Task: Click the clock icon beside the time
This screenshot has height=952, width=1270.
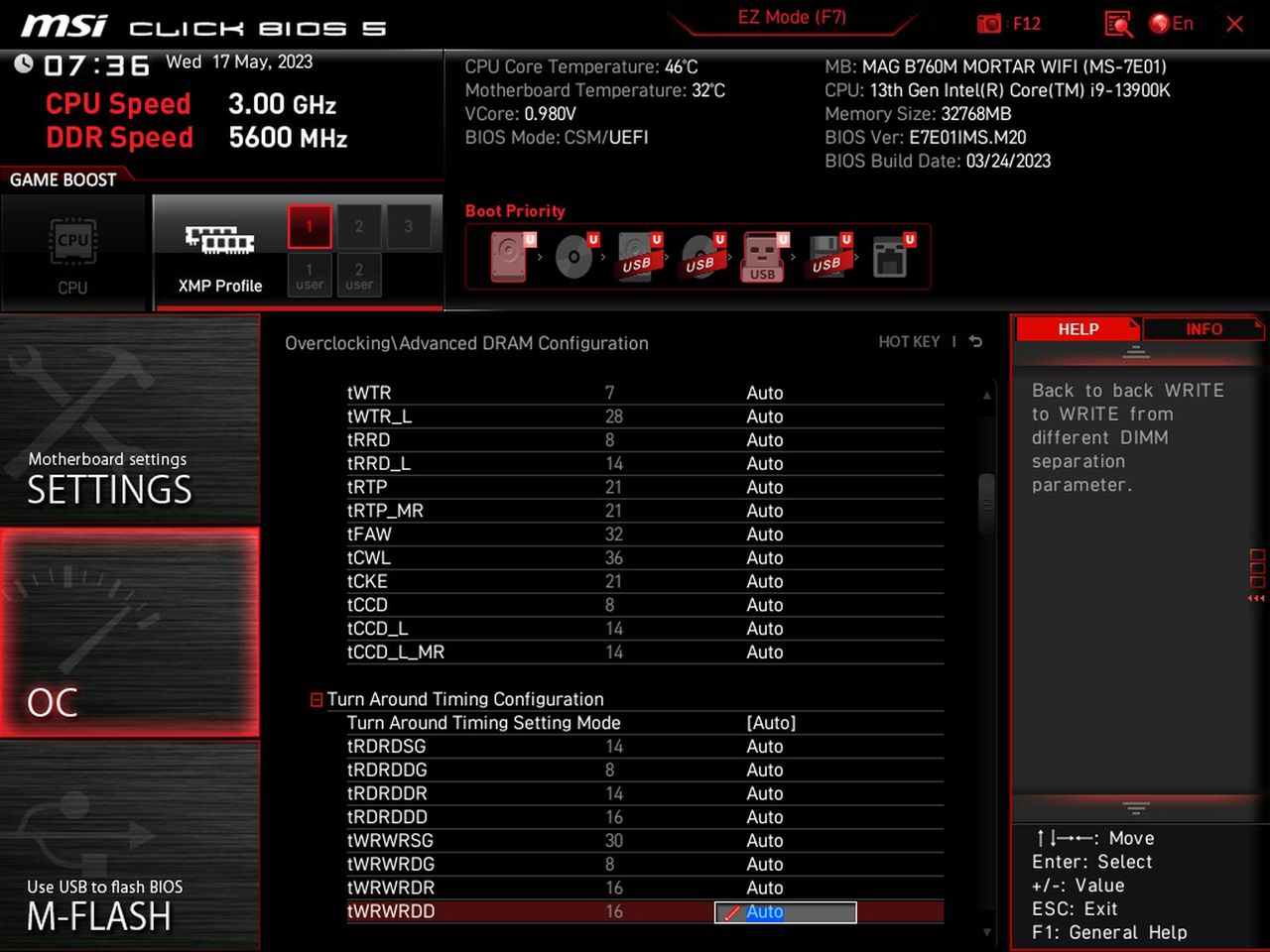Action: coord(24,64)
